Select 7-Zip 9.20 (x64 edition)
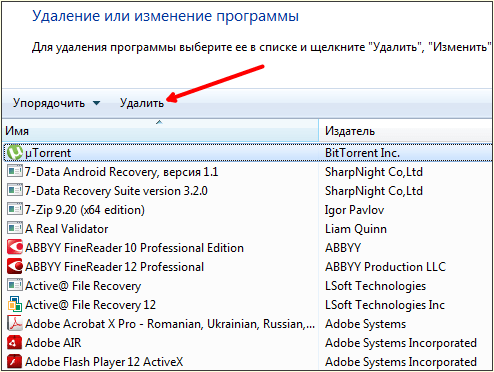 [85, 210]
